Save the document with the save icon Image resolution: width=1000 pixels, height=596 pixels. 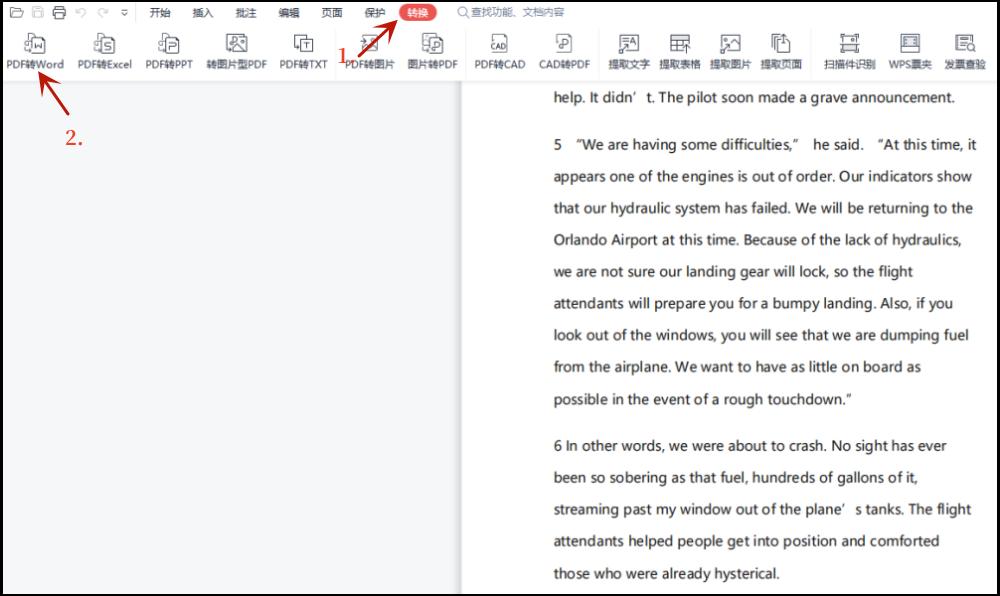38,12
